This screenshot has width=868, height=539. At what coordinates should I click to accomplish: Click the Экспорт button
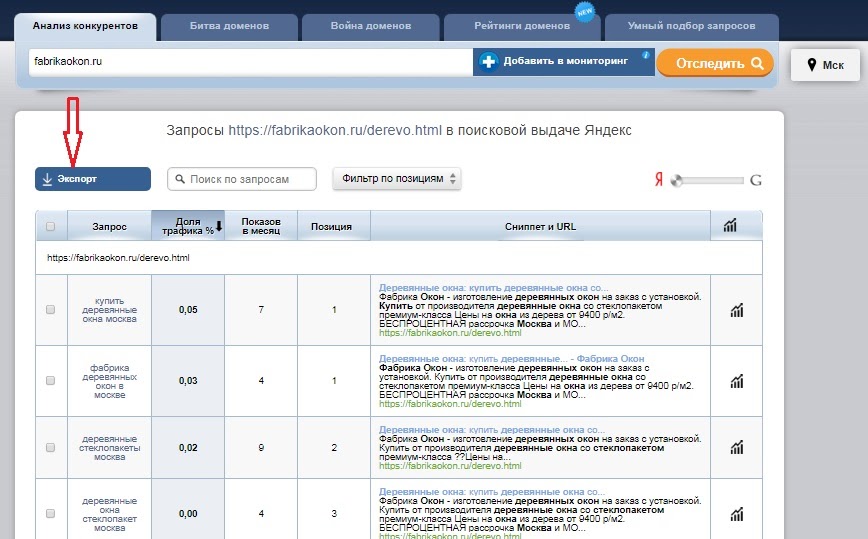coord(93,179)
